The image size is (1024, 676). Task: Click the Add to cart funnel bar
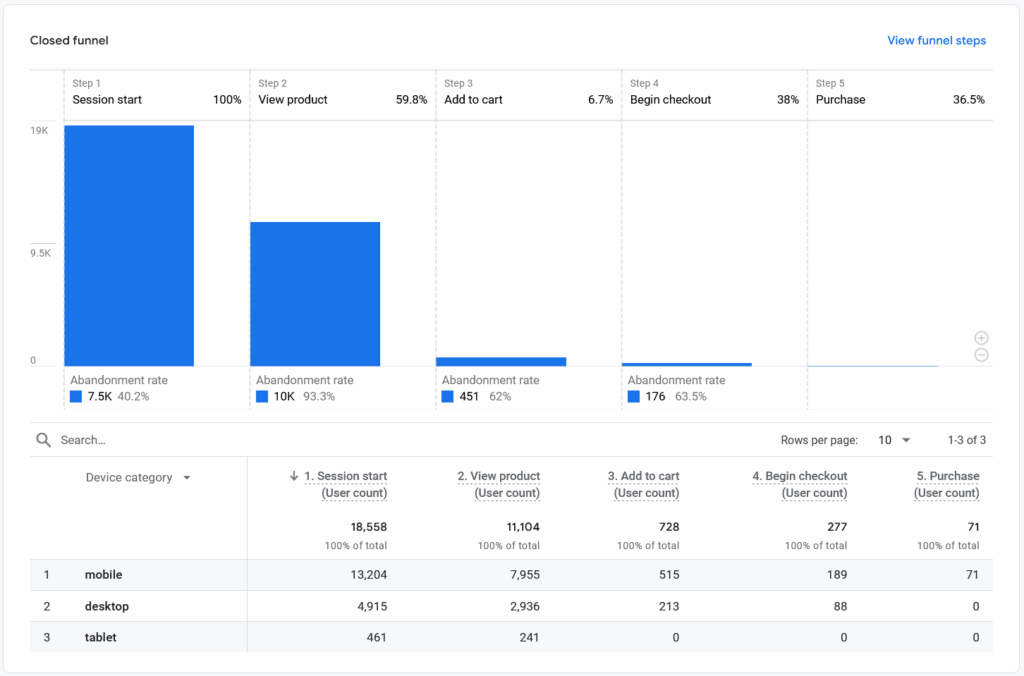(501, 361)
